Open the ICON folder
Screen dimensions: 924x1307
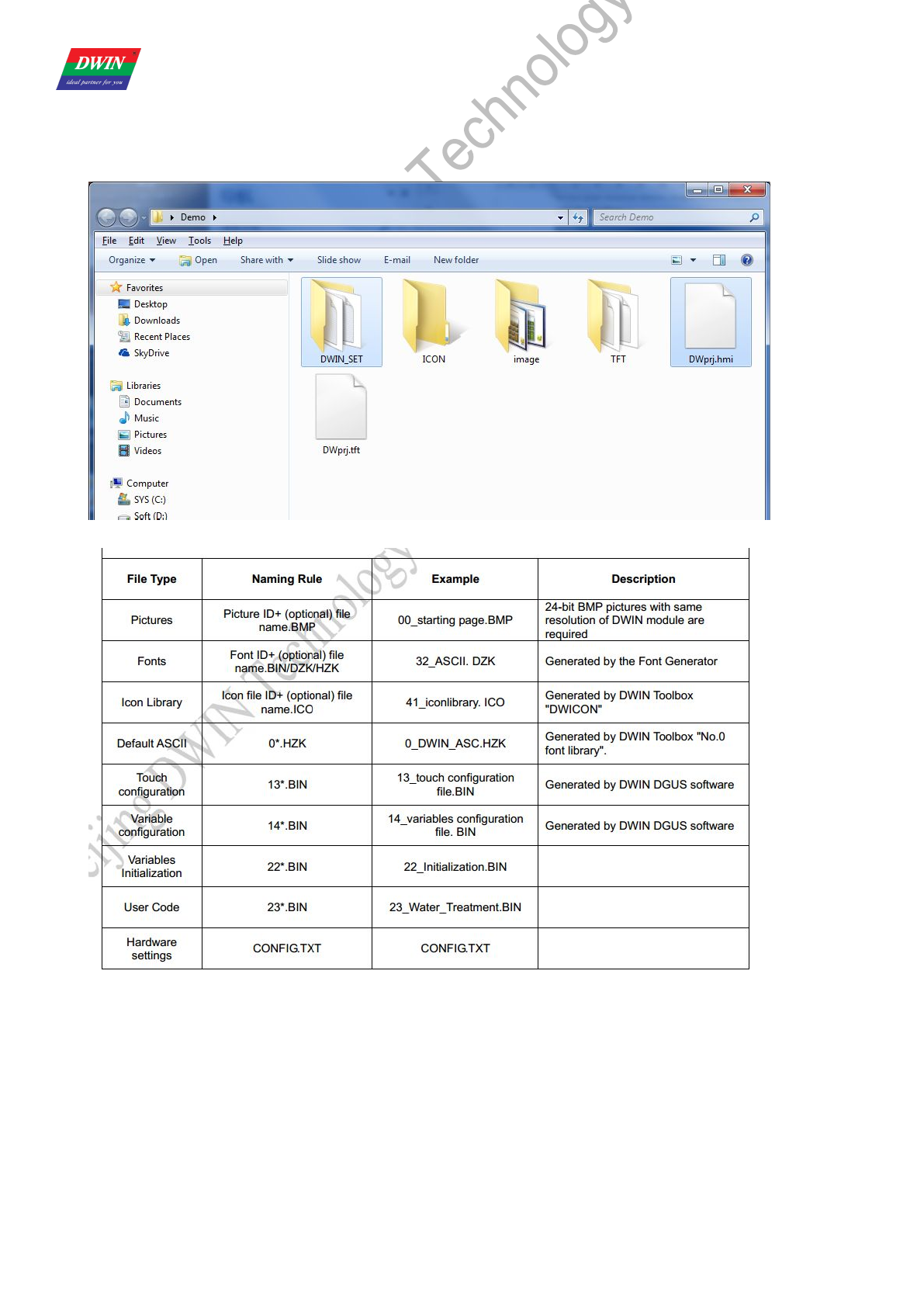click(x=434, y=321)
